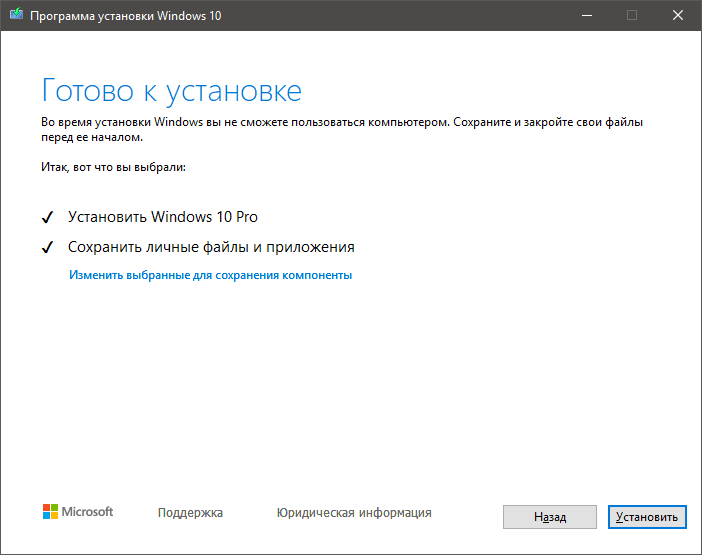Click the Windows setup icon in title bar
Screen dimensions: 702x555
click(x=17, y=15)
